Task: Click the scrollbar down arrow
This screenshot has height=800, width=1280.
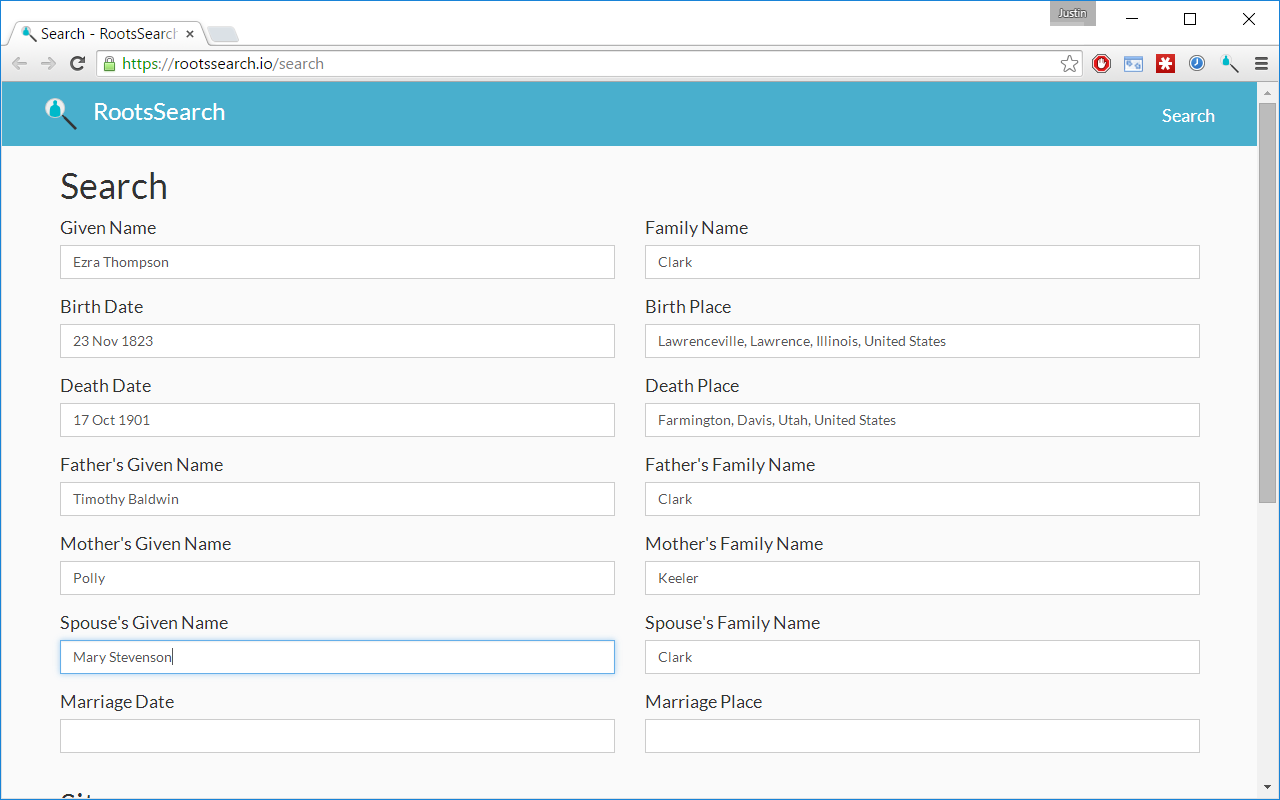Action: coord(1267,789)
